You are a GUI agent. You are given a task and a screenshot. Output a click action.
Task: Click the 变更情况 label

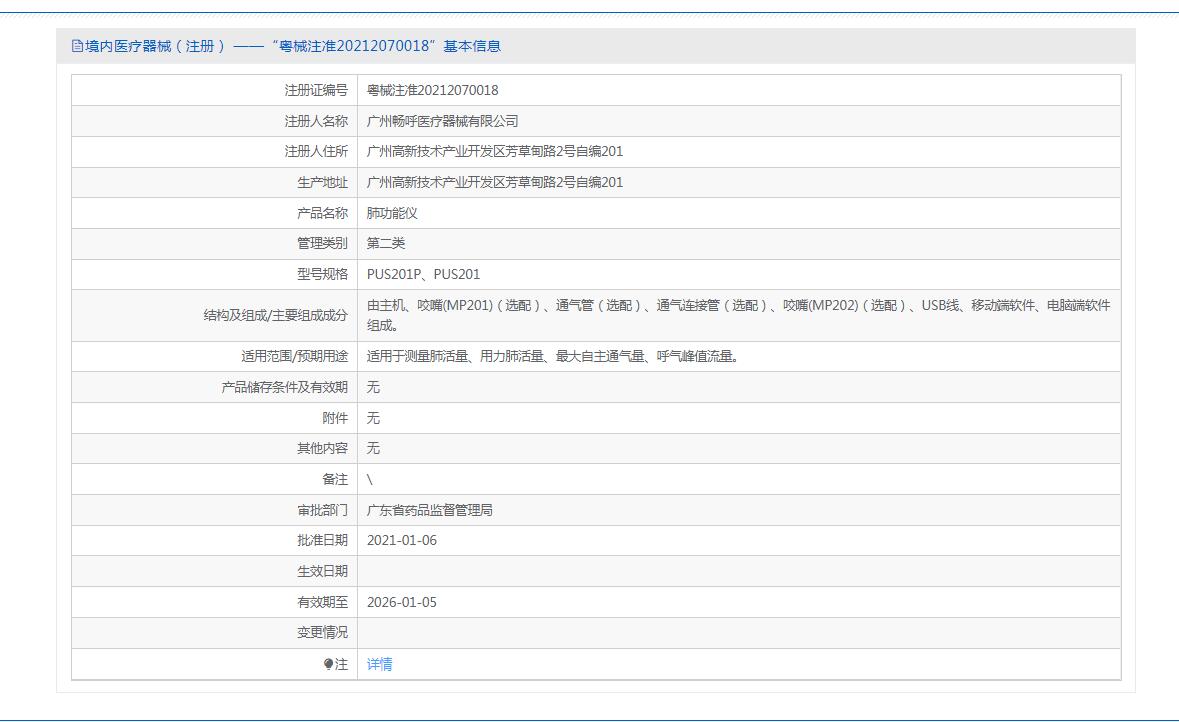tap(323, 633)
